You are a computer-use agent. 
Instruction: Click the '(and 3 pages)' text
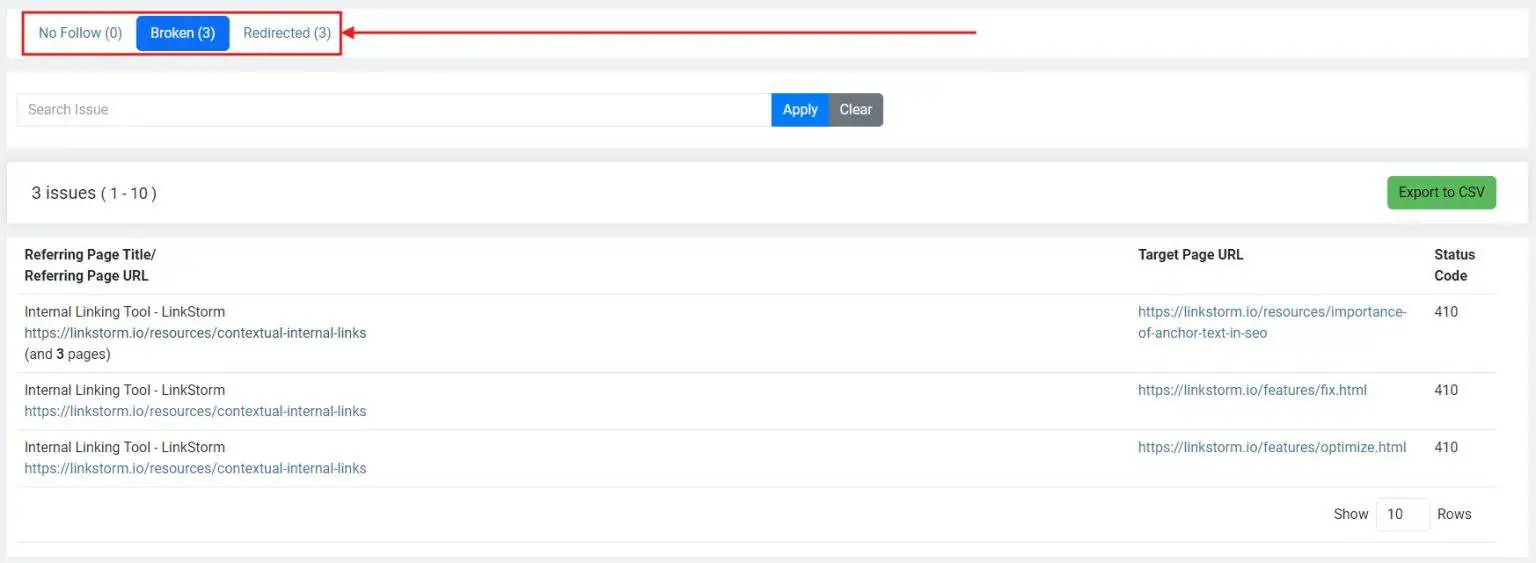(x=68, y=354)
